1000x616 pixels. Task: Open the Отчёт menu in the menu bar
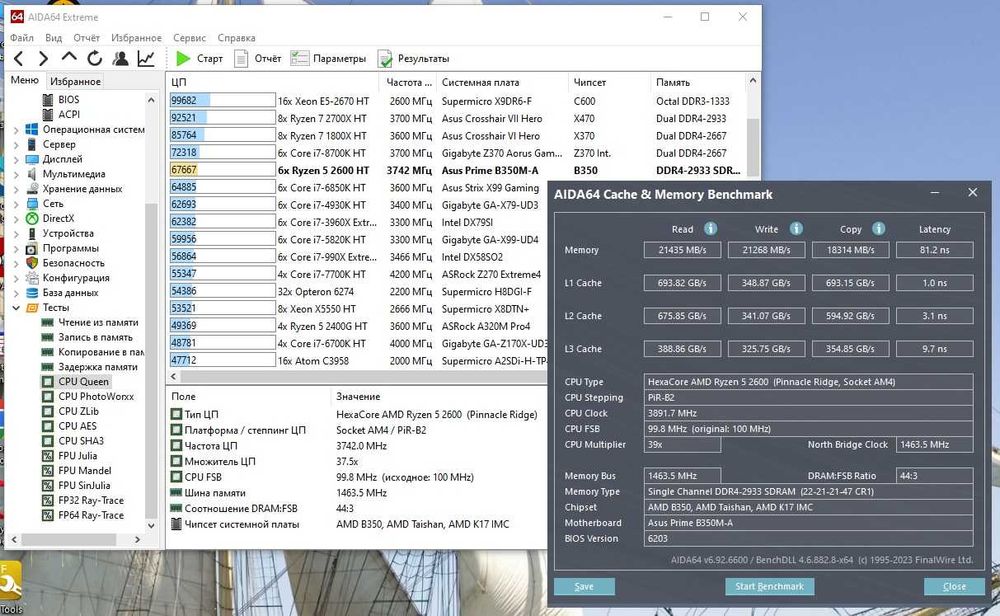tap(86, 38)
